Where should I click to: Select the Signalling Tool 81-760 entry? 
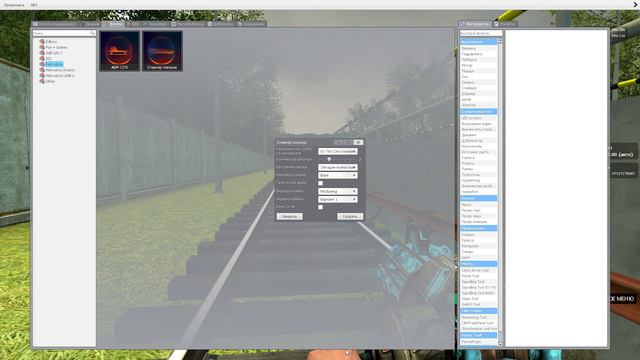click(x=478, y=287)
